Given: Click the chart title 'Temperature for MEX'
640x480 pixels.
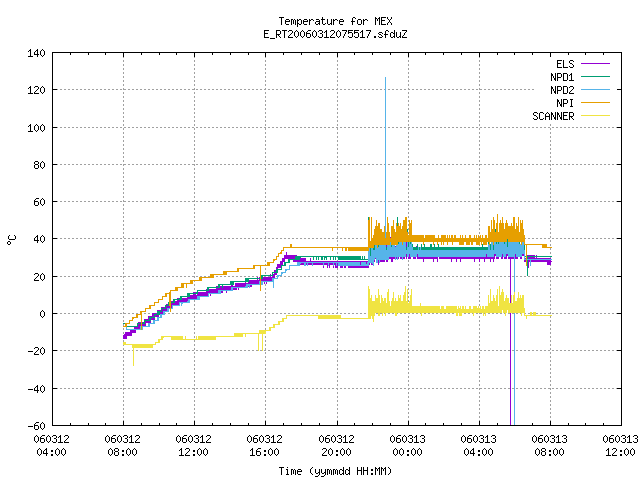Looking at the screenshot, I should (335, 21).
